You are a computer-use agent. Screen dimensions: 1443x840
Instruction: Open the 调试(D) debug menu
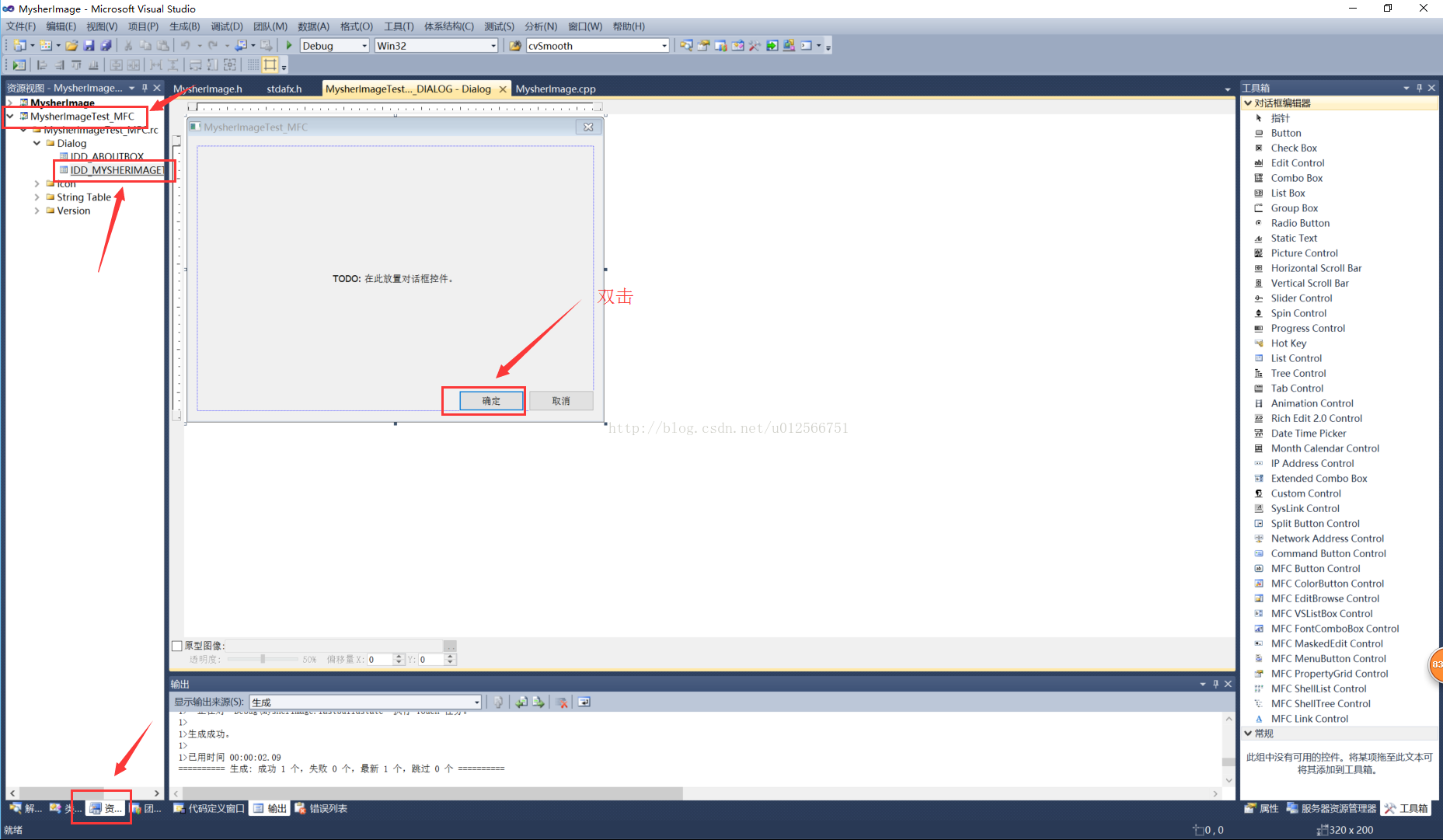[x=227, y=26]
